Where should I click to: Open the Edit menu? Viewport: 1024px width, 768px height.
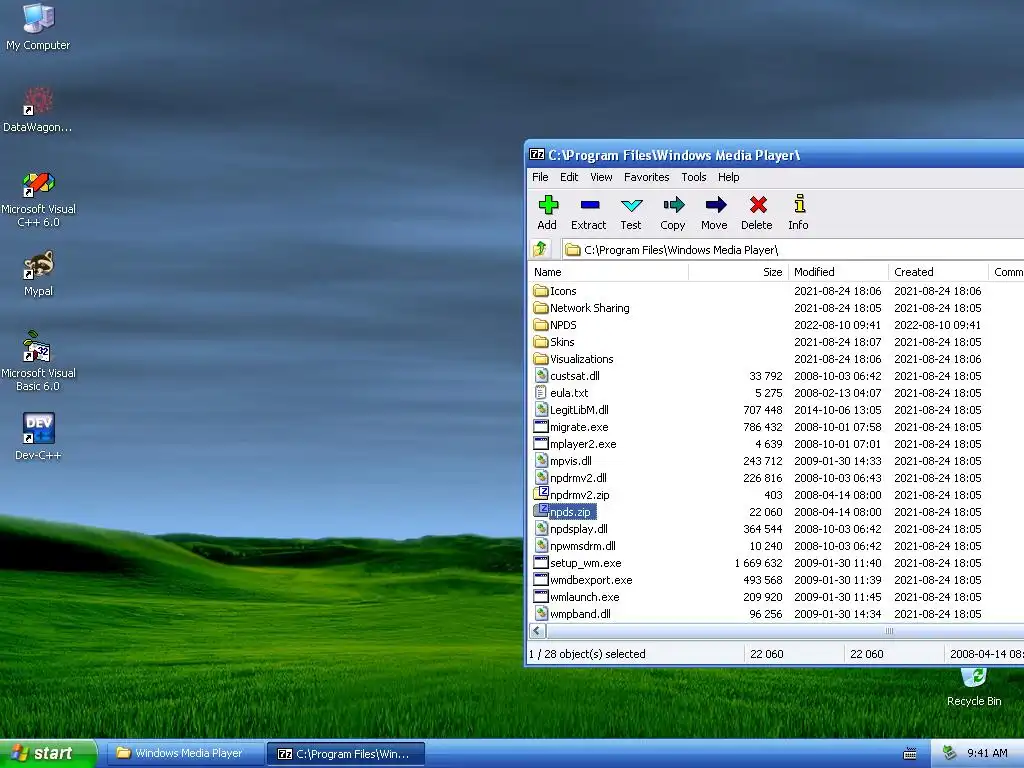click(569, 177)
